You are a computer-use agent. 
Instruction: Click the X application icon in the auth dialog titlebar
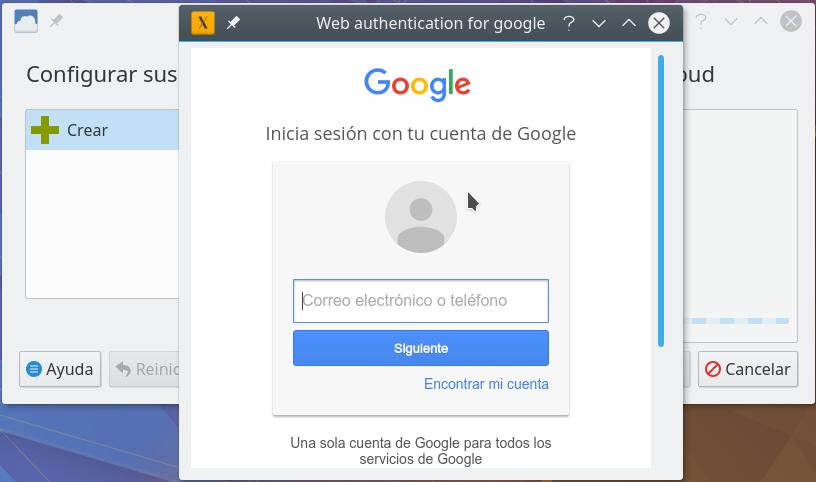[203, 23]
